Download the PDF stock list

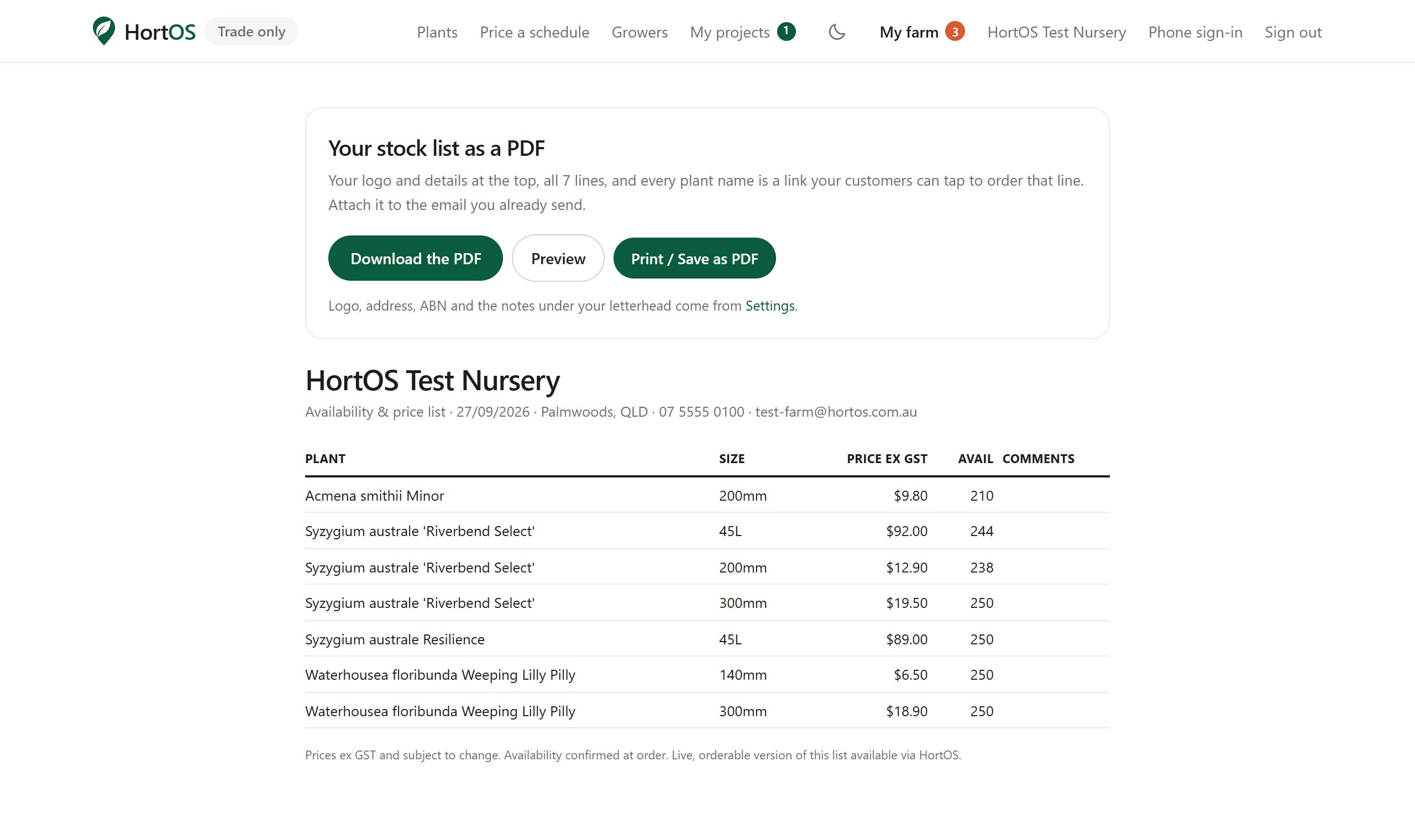point(416,258)
